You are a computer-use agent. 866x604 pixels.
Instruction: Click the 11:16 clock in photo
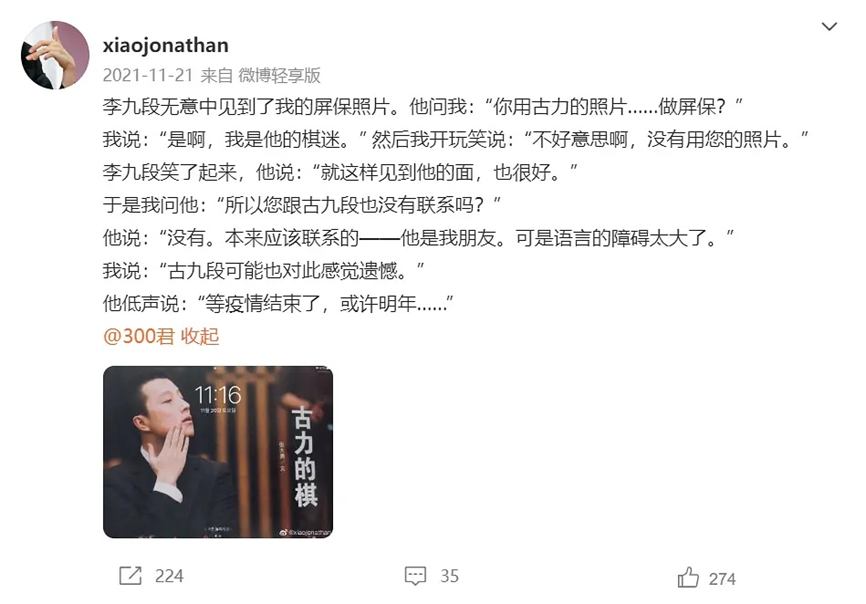(x=218, y=394)
